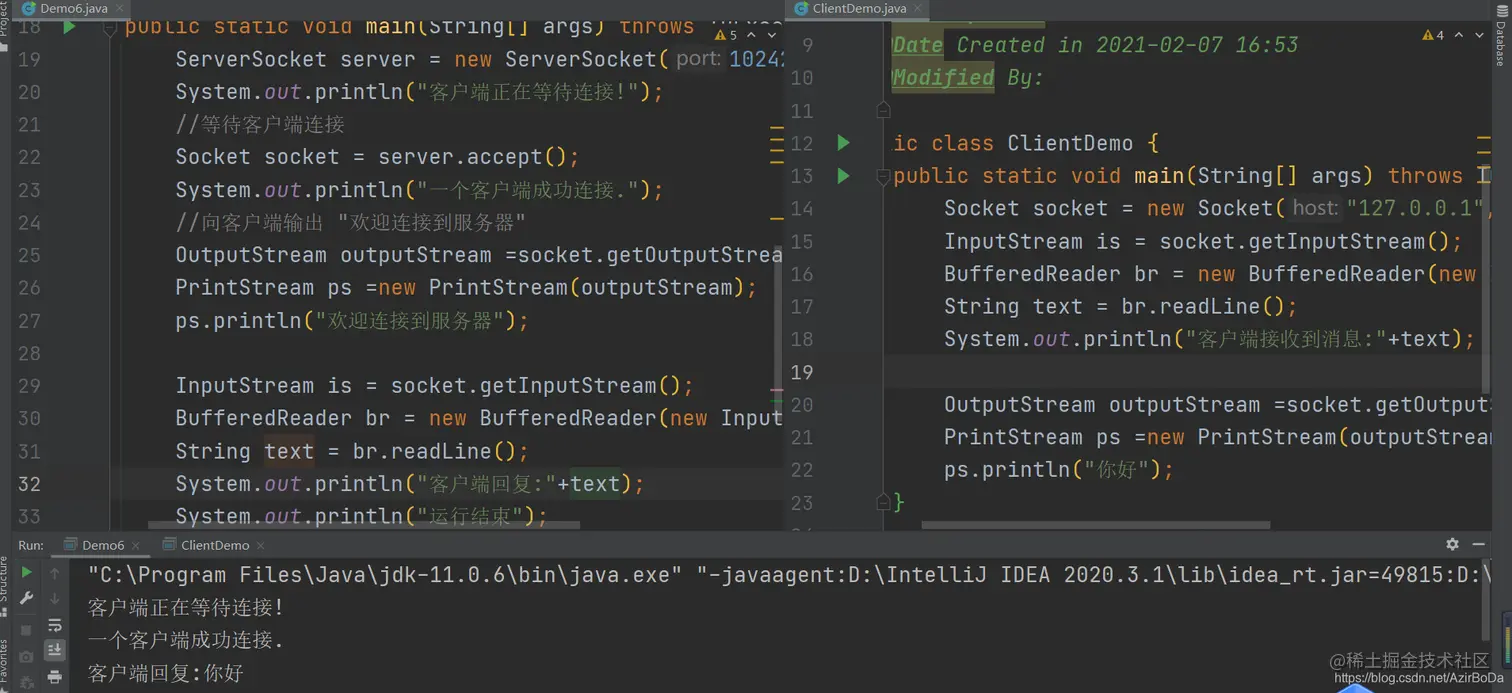Click the run gutter icon beside ClientDemo main method

coord(843,176)
